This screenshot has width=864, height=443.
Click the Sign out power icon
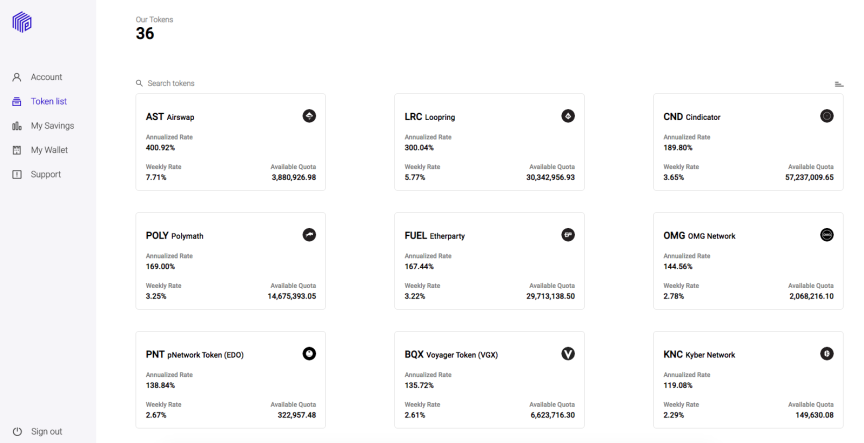[x=17, y=431]
